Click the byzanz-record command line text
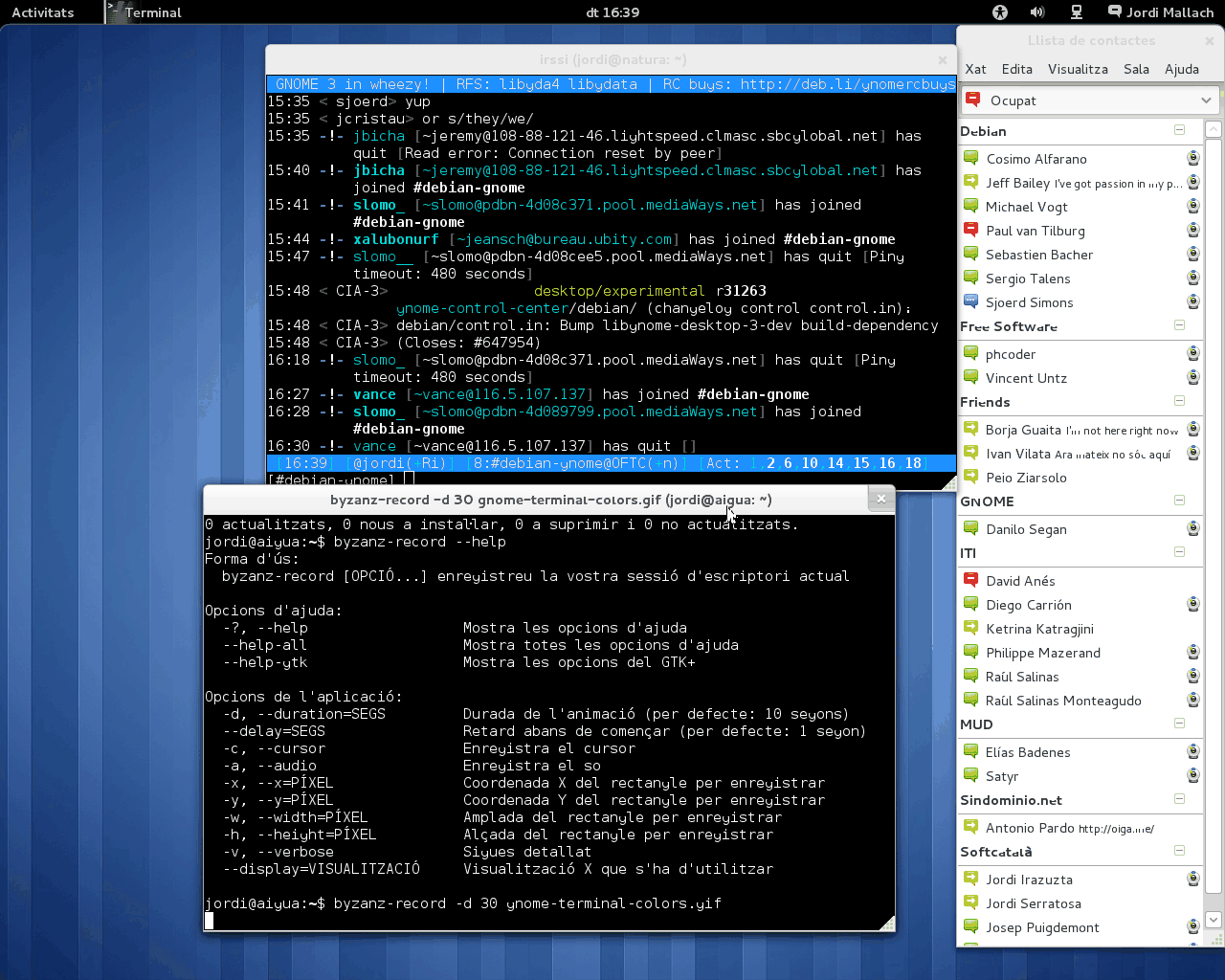 coord(527,903)
